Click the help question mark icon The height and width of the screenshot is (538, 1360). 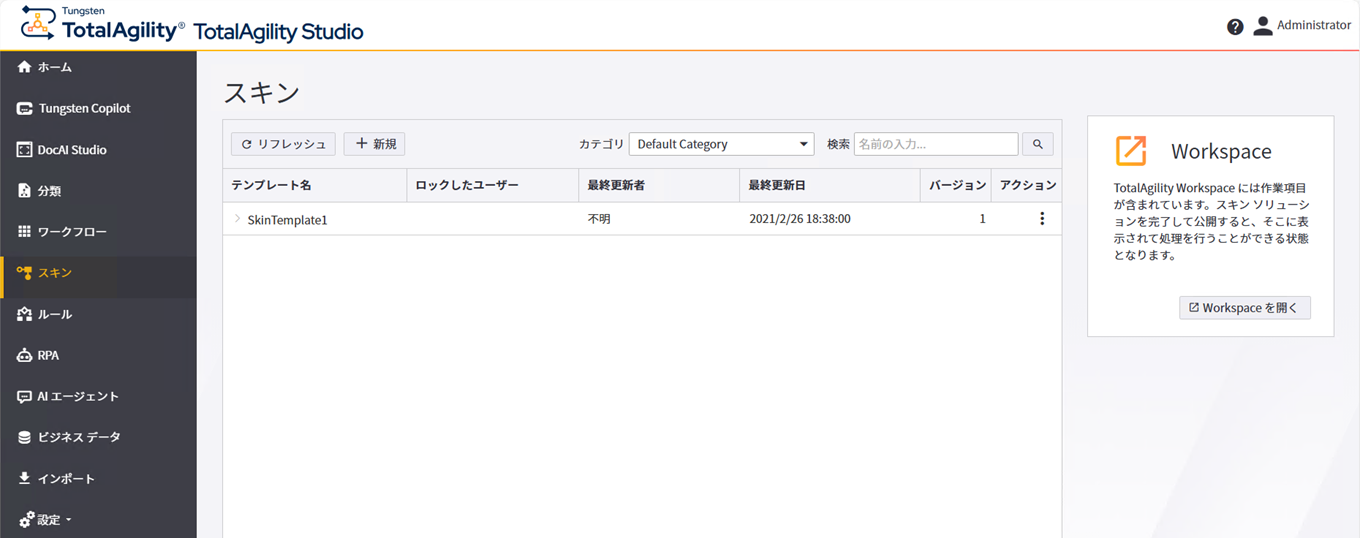1235,27
